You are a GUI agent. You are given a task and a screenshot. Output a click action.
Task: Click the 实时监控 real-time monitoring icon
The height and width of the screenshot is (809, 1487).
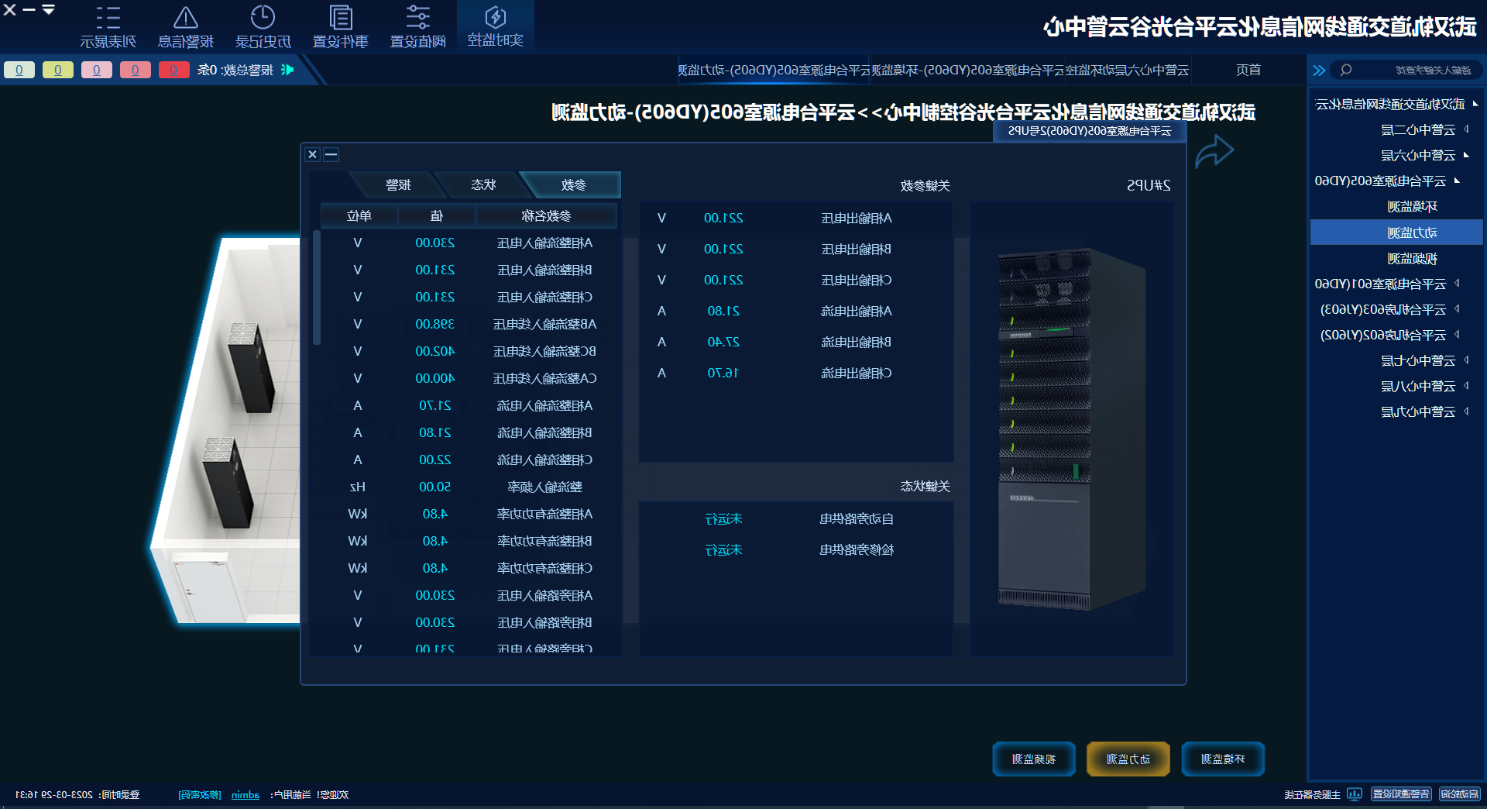495,18
